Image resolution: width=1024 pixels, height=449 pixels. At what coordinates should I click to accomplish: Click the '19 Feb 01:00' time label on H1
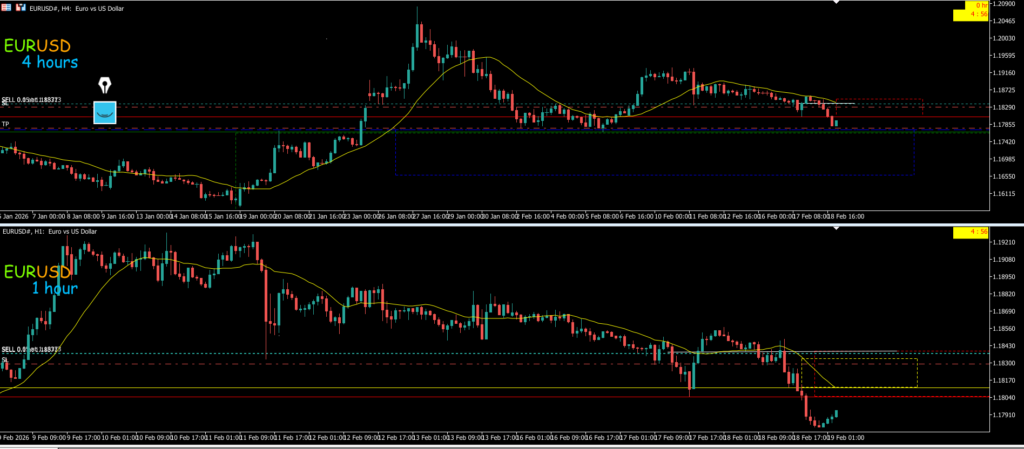[845, 439]
